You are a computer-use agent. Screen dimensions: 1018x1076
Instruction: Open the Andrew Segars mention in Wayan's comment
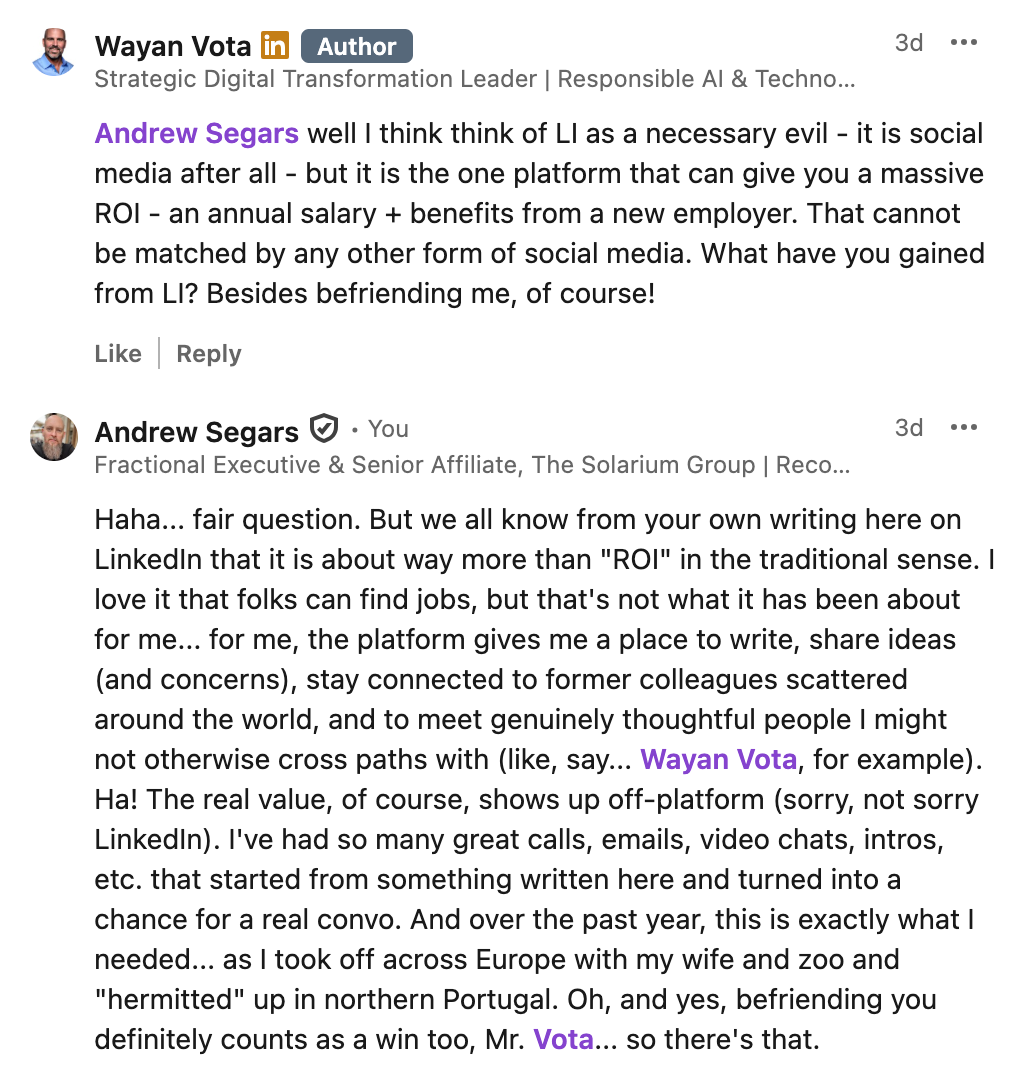tap(196, 133)
